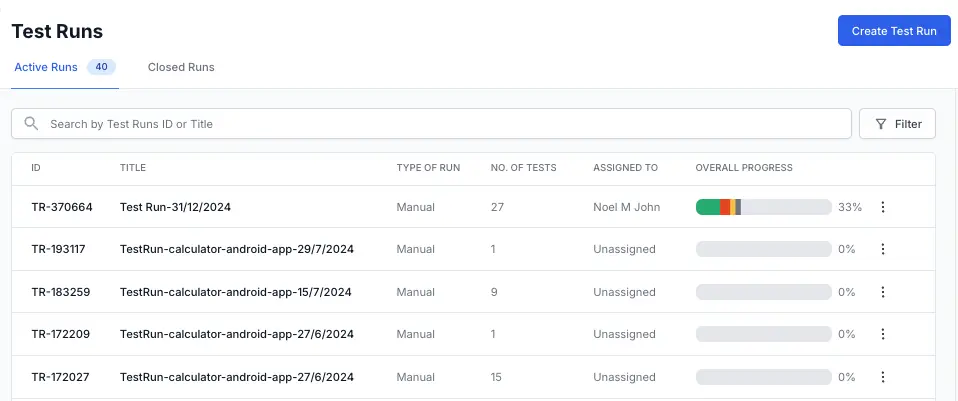Click the empty progress bar for TR-193117
The height and width of the screenshot is (401, 958).
click(763, 249)
